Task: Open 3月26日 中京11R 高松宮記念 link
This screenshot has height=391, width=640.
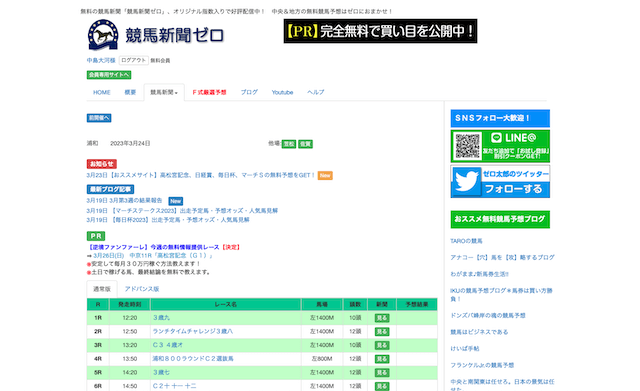Action: coord(153,255)
